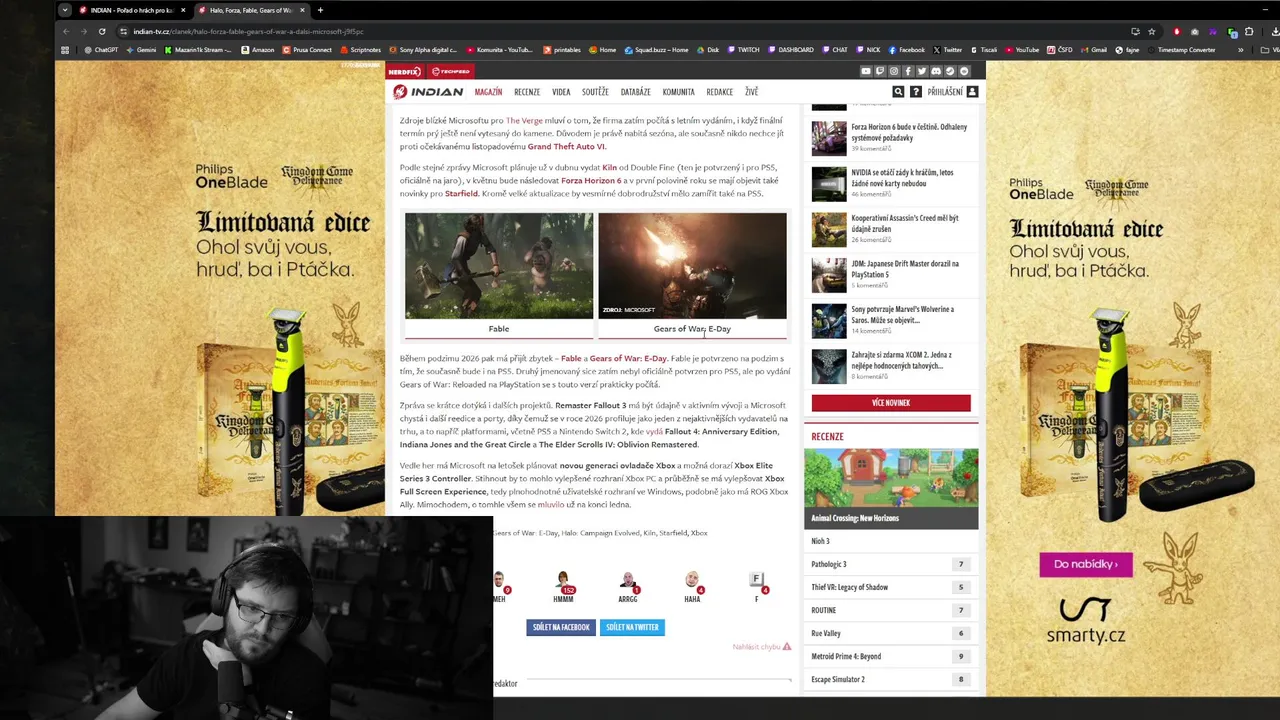This screenshot has width=1280, height=720.
Task: Follow The Verge link in article
Action: (x=524, y=120)
